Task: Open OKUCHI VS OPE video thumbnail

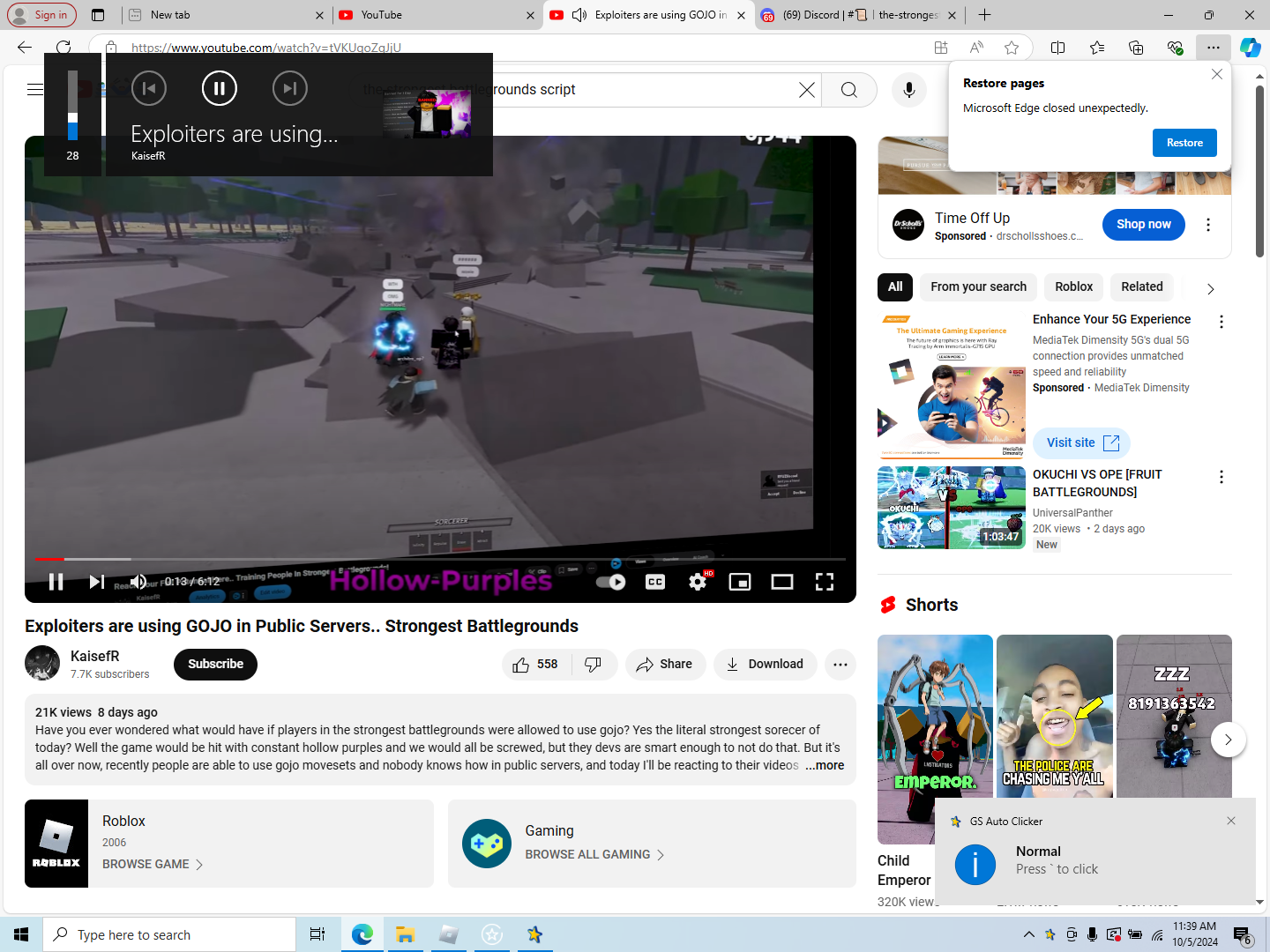Action: [952, 509]
